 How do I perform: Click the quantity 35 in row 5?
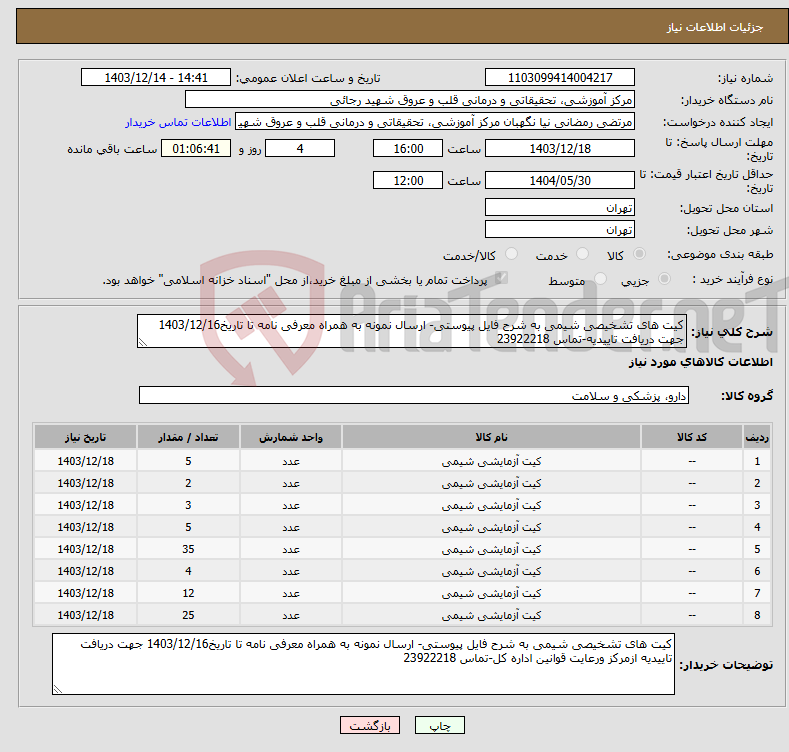point(188,549)
